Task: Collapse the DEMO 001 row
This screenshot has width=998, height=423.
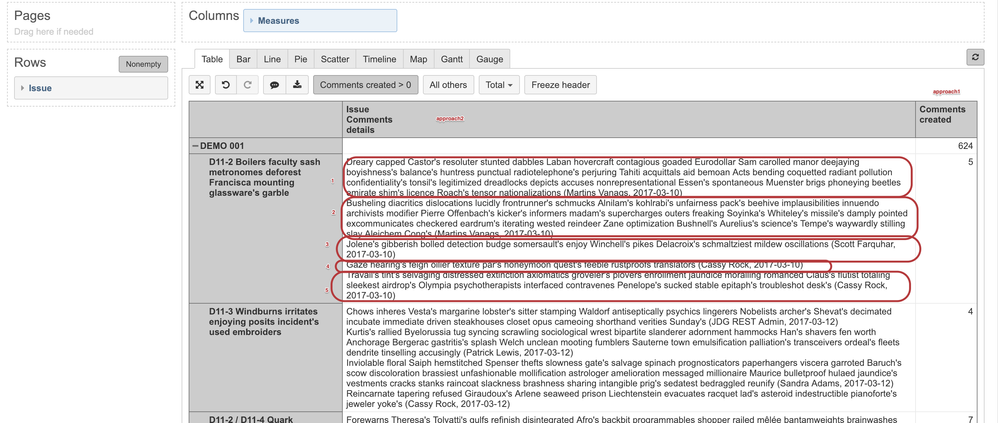Action: pyautogui.click(x=195, y=146)
